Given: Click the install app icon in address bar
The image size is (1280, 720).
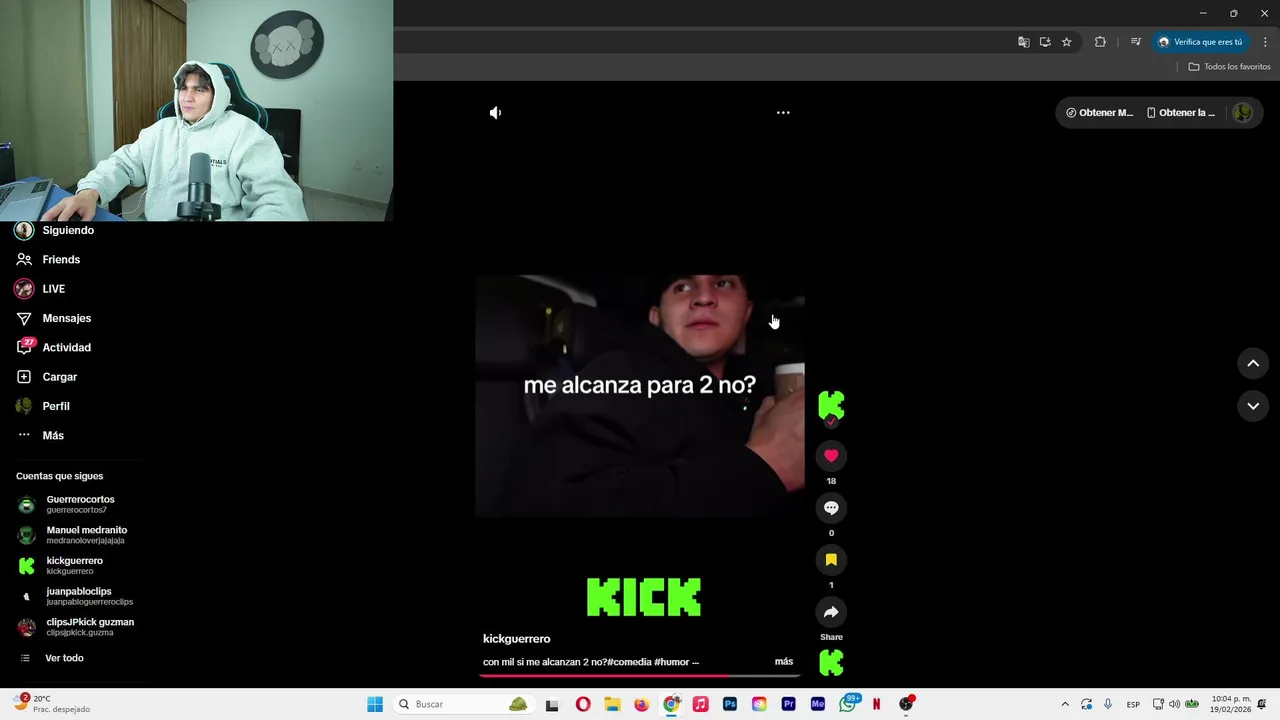Looking at the screenshot, I should (x=1045, y=42).
